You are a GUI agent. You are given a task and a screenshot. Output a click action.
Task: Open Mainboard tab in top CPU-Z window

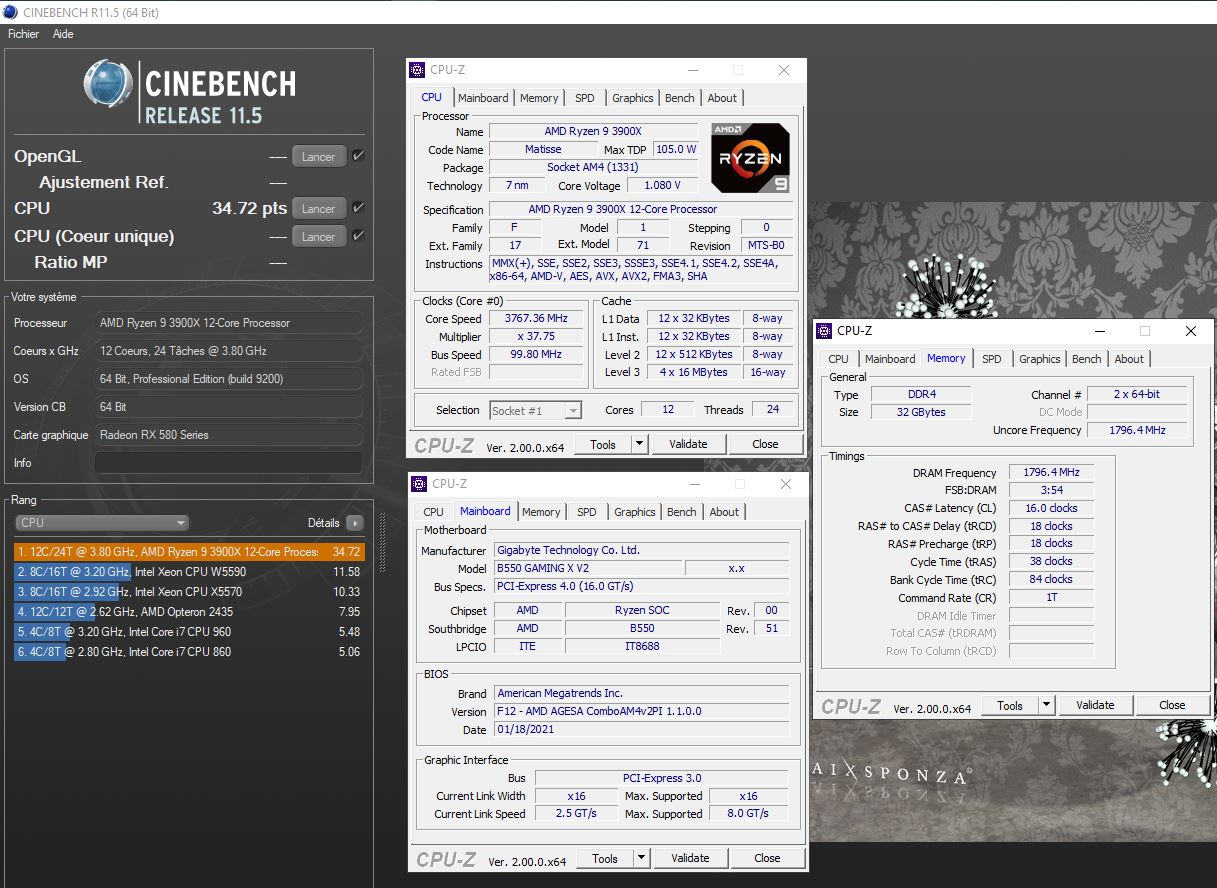pos(483,98)
